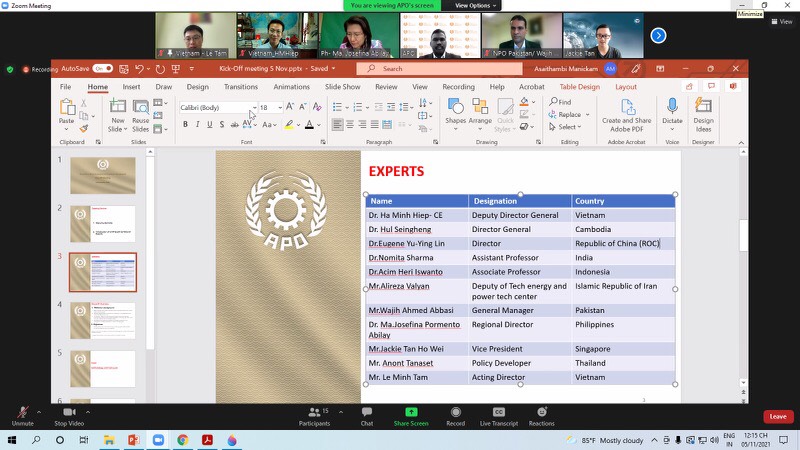Center text in Paragraph group
Image resolution: width=800 pixels, height=450 pixels.
(350, 124)
